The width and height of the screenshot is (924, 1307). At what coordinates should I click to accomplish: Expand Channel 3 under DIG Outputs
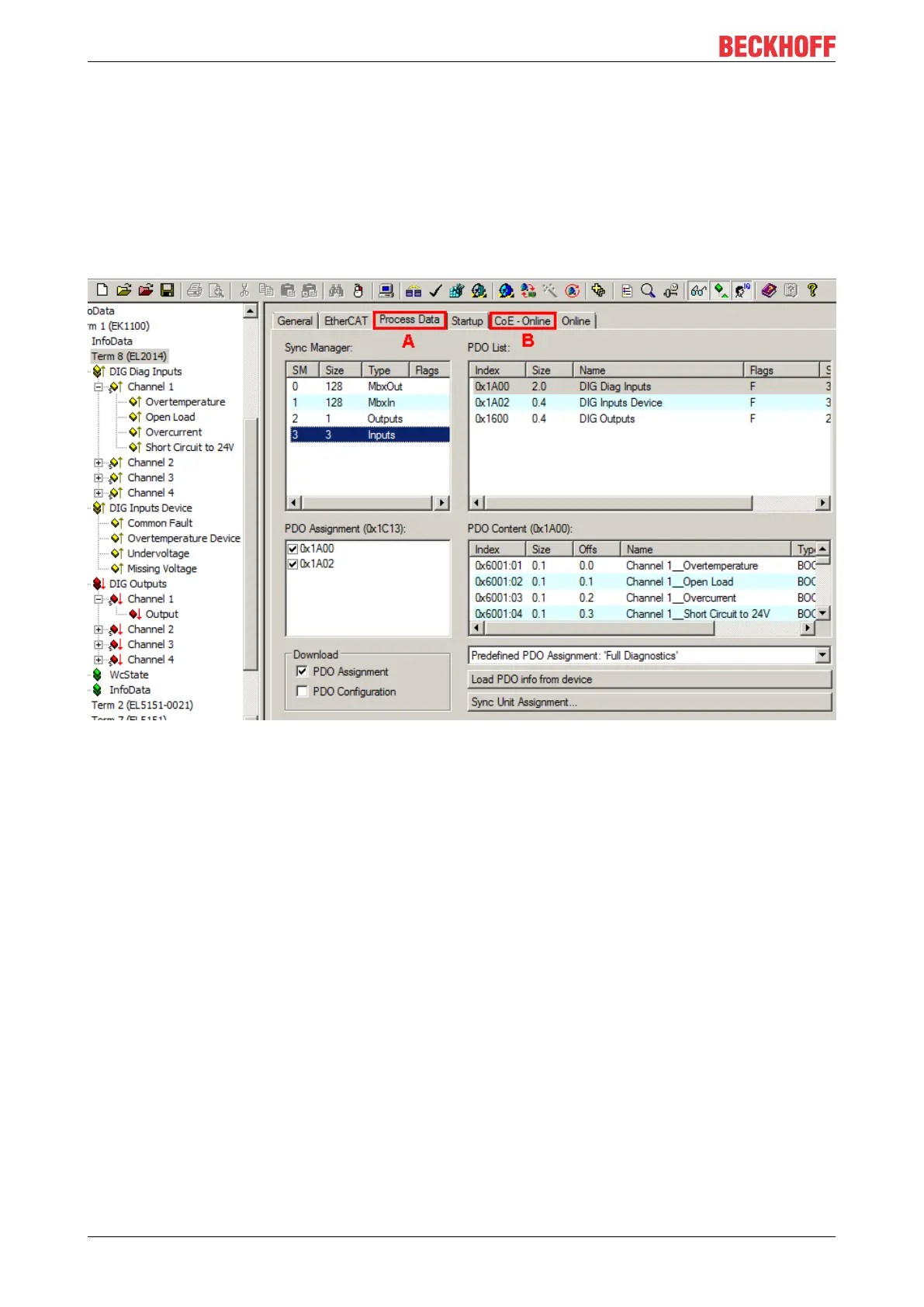pyautogui.click(x=99, y=645)
